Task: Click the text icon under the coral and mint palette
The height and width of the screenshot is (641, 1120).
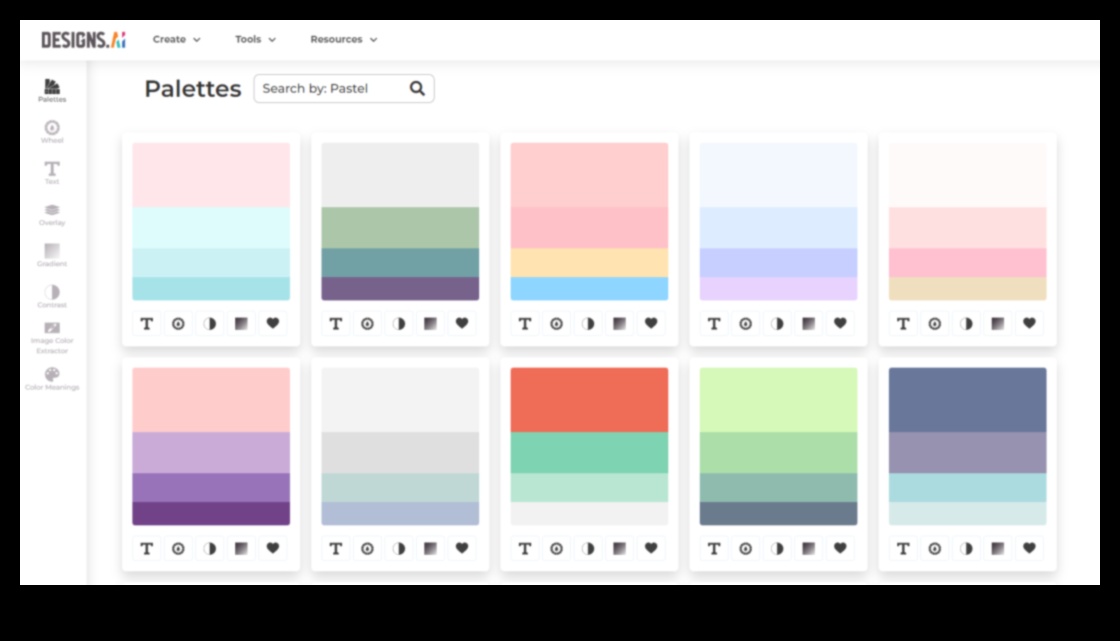Action: (525, 548)
